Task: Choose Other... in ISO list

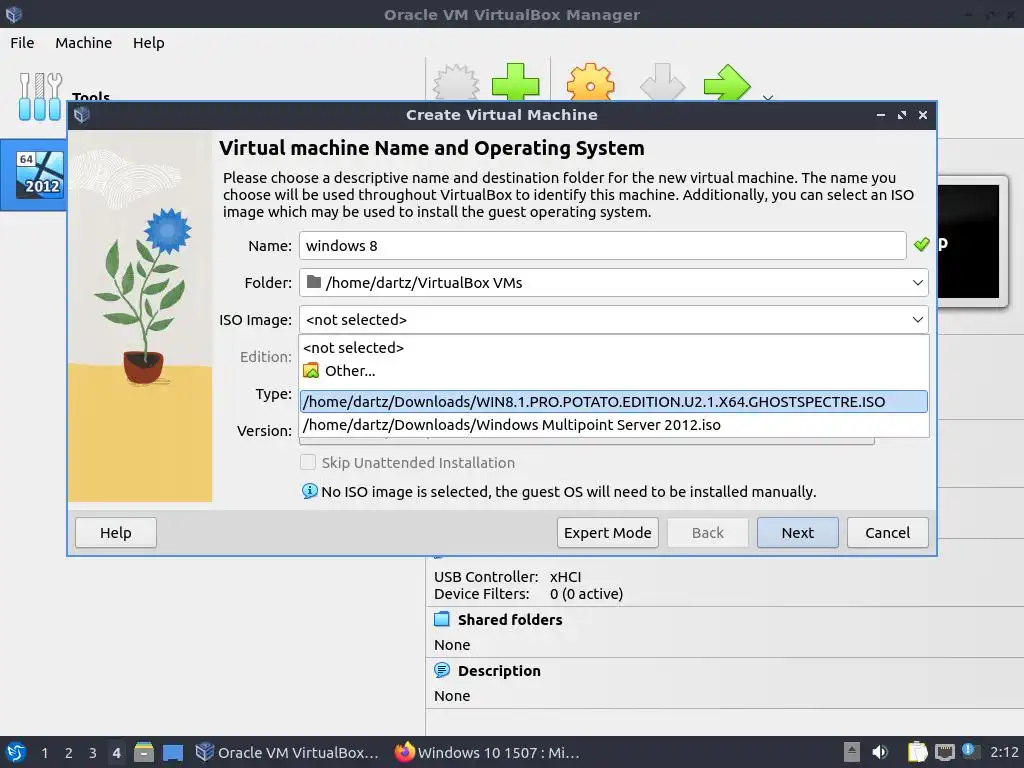Action: click(614, 371)
